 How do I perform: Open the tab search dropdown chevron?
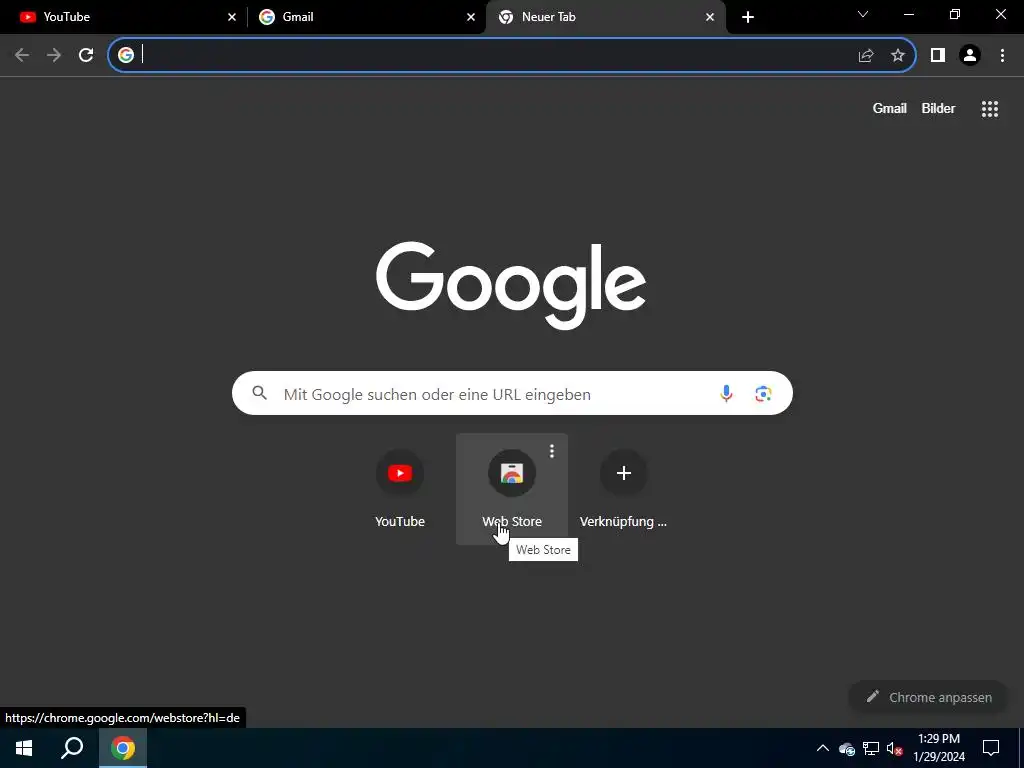[863, 14]
